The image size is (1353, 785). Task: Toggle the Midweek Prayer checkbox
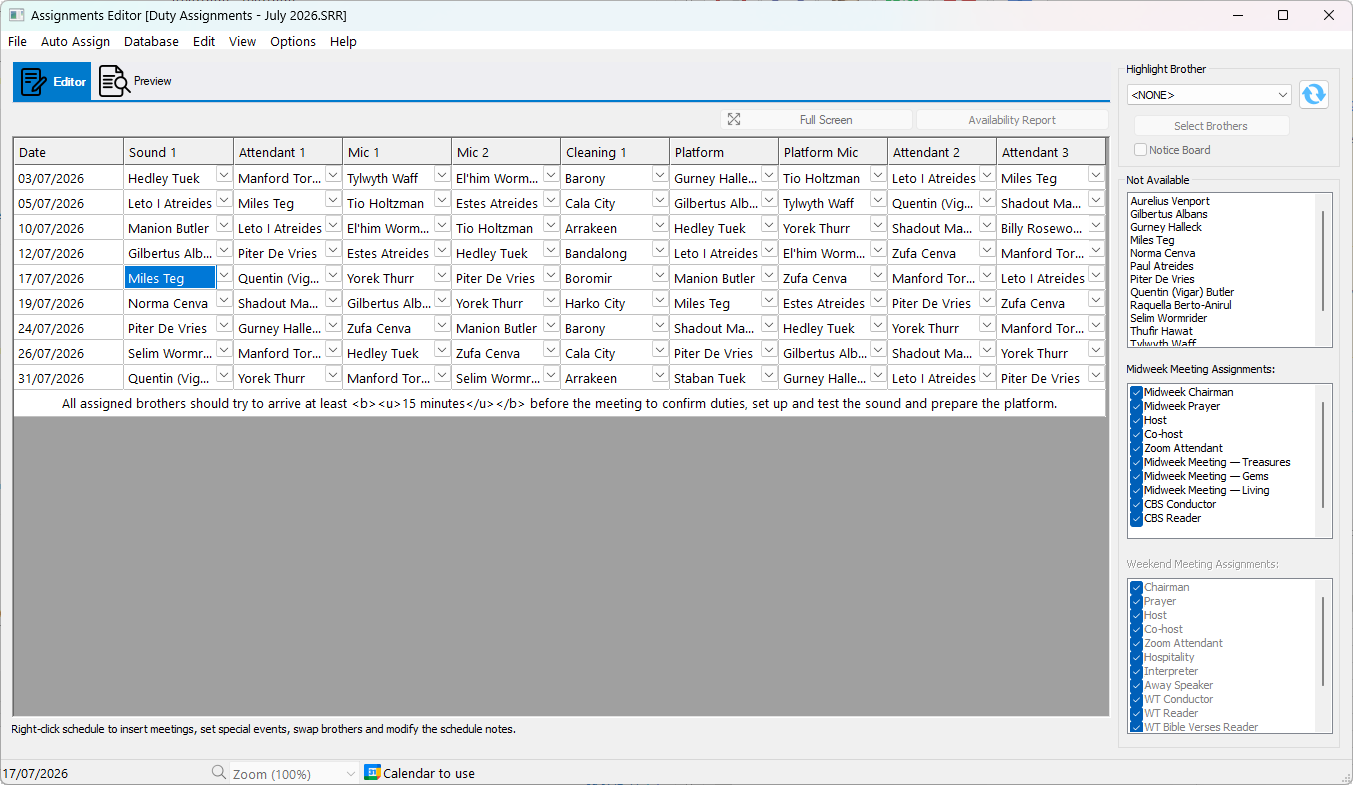[x=1136, y=406]
